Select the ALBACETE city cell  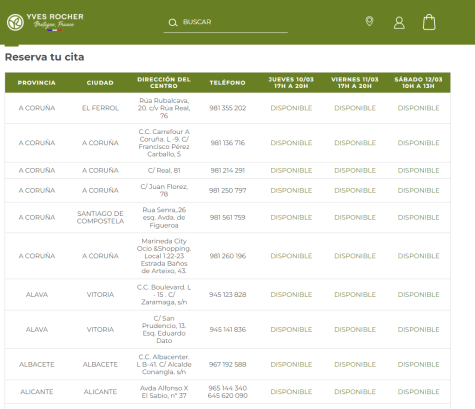(100, 364)
